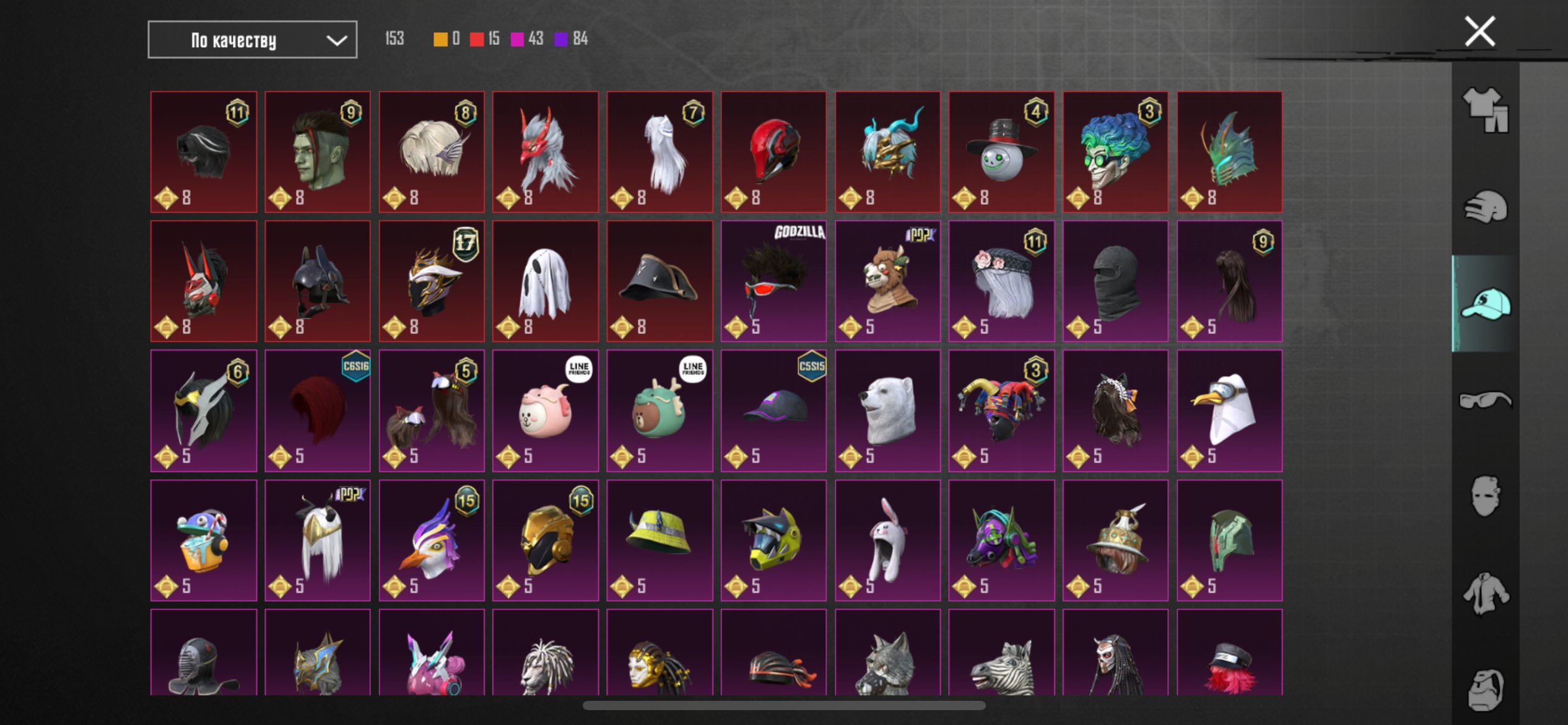
Task: Close the inventory screen with X
Action: click(1479, 32)
